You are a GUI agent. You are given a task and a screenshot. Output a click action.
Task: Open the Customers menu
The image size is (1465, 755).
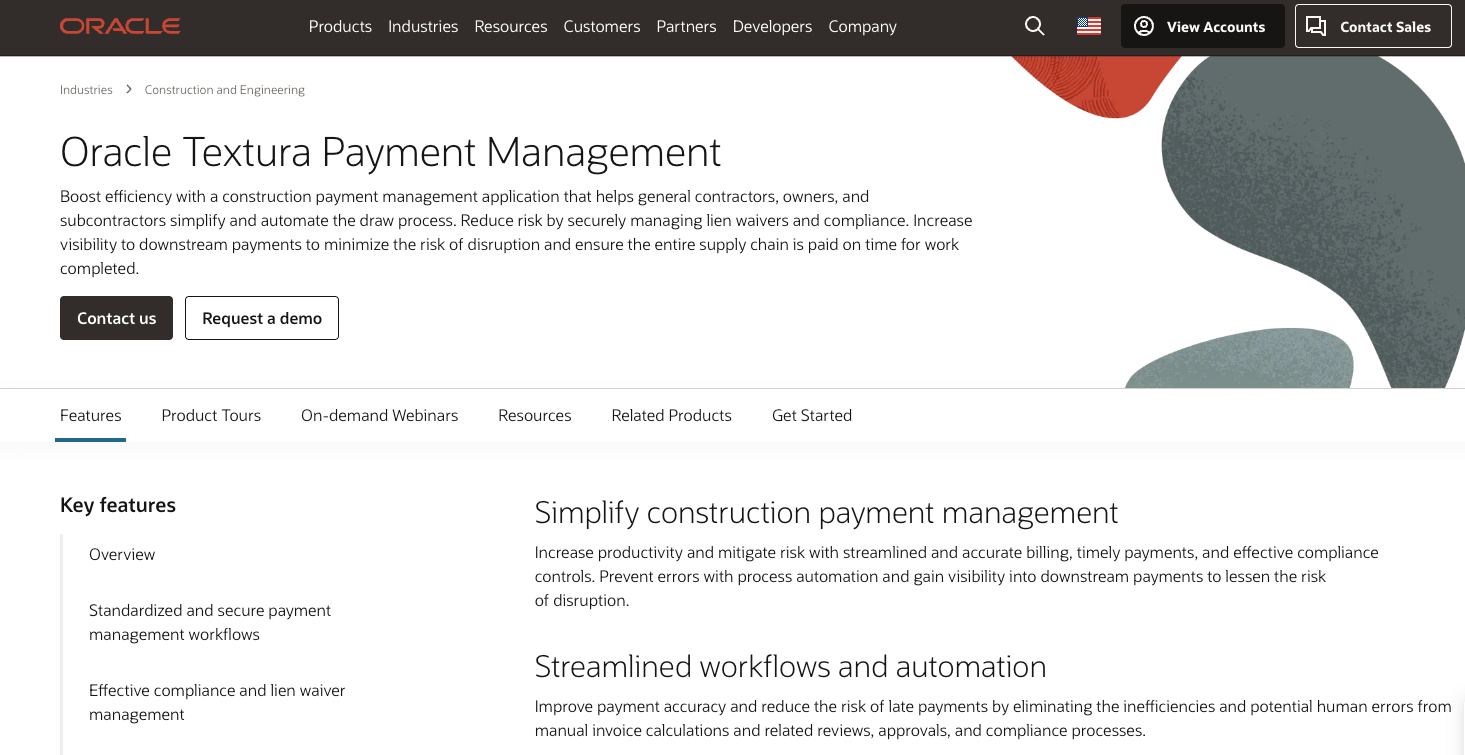coord(602,27)
